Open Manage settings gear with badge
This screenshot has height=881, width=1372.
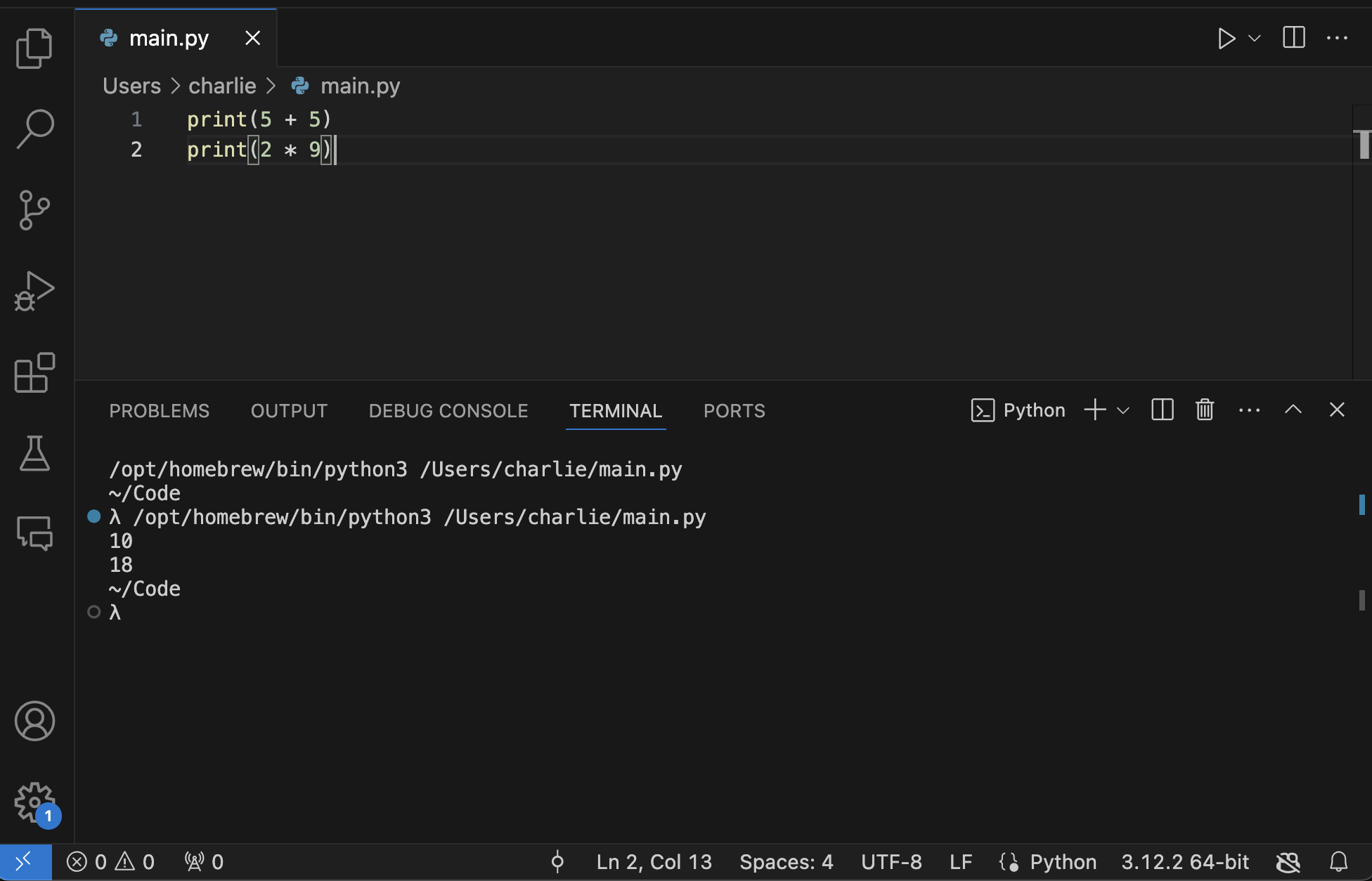click(34, 803)
